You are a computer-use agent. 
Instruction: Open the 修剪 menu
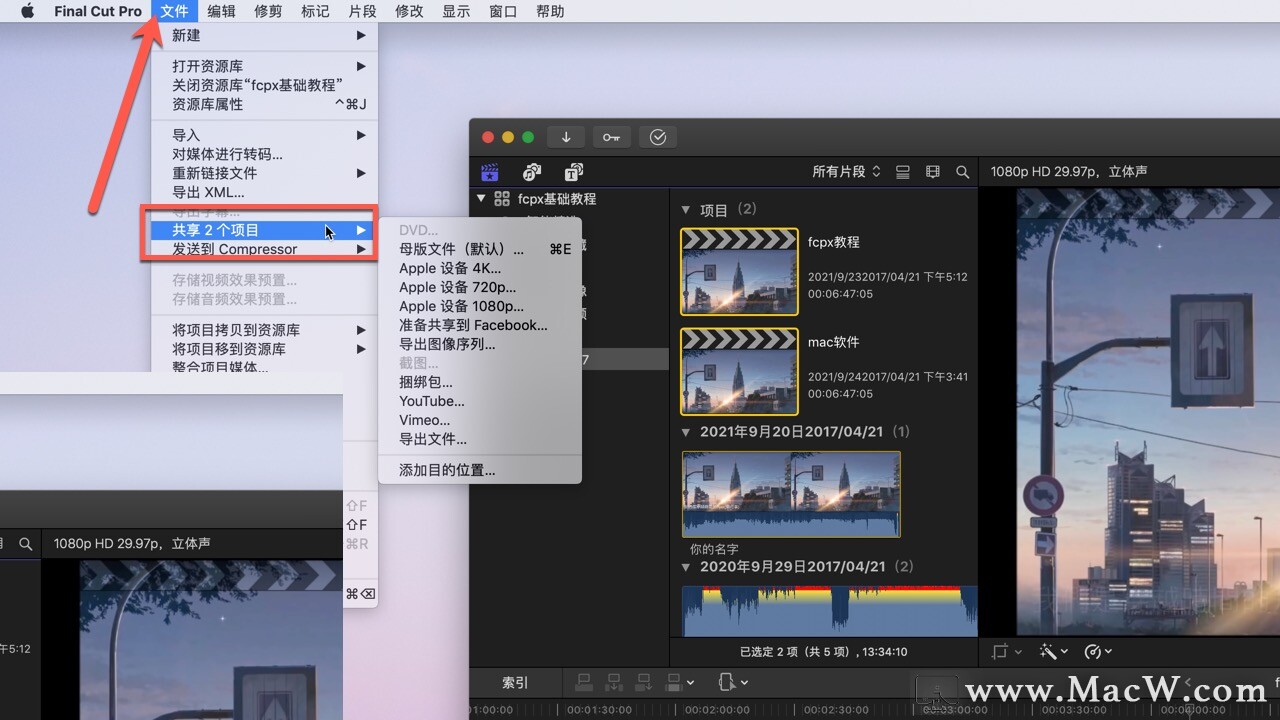coord(268,11)
